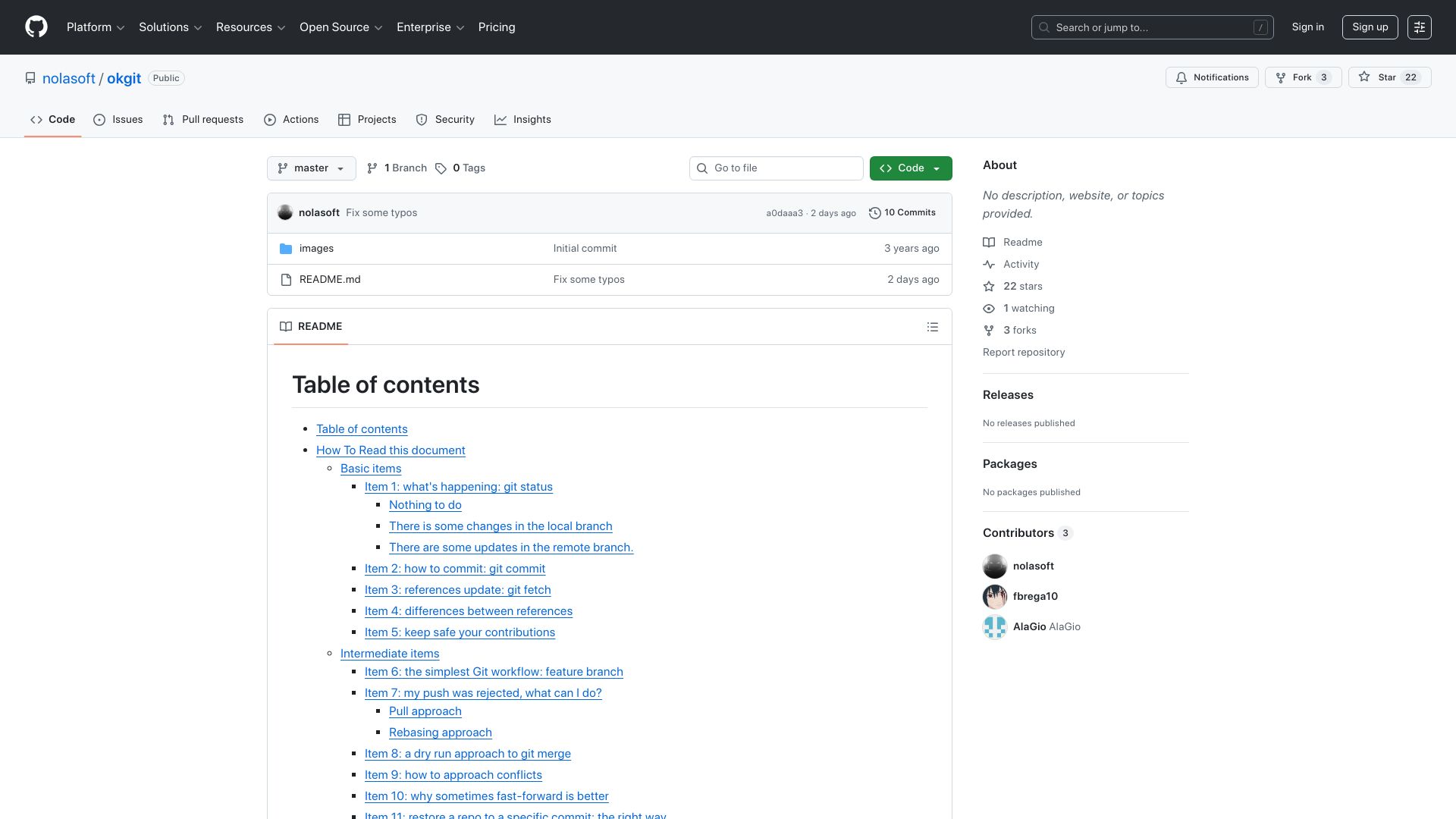Click the pulse icon beside Activity
This screenshot has width=1456, height=819.
coord(989,265)
